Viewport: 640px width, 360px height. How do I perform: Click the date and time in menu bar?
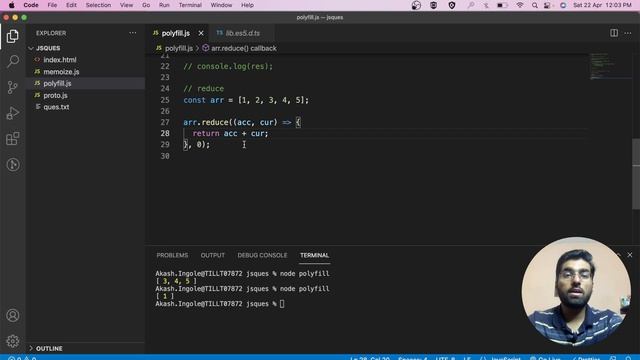click(602, 5)
